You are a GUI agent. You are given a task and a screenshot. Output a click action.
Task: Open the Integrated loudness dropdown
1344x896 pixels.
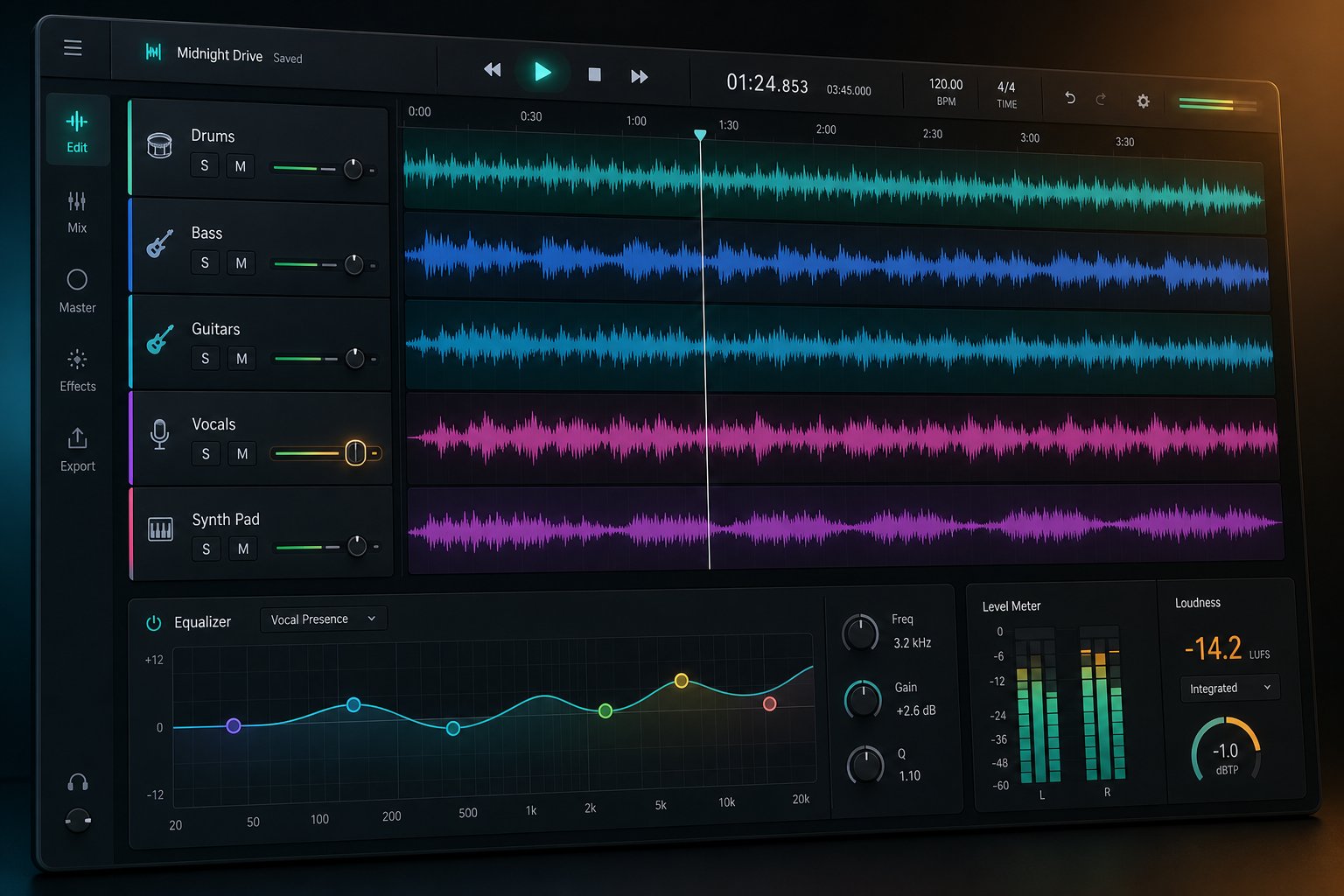[x=1229, y=688]
